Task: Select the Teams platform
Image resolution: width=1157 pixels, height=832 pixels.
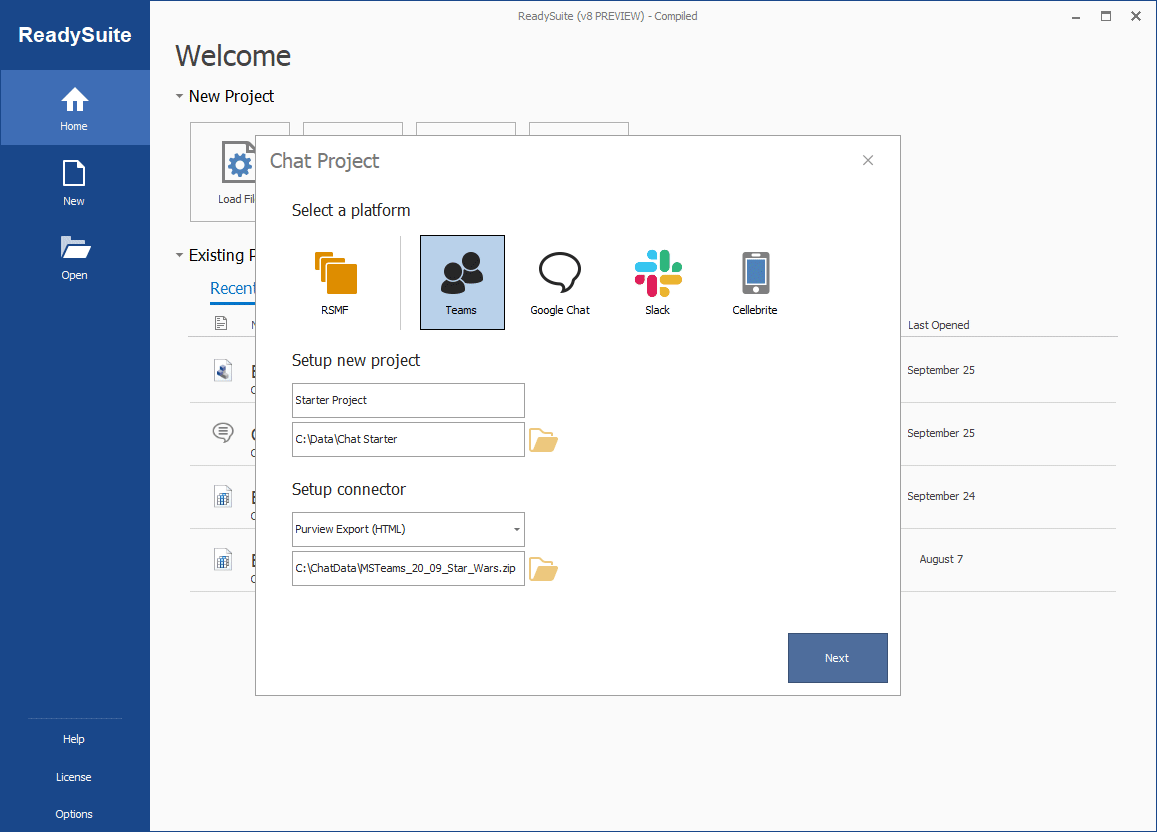Action: click(462, 282)
